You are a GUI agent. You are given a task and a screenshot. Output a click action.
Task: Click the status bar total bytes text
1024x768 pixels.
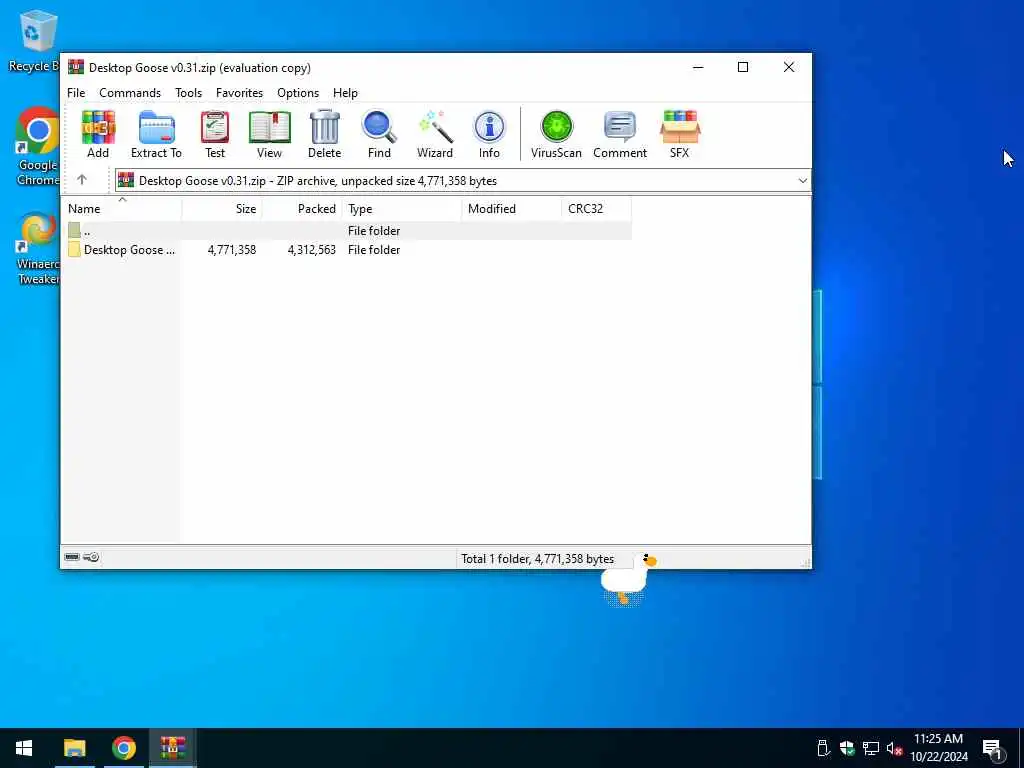click(537, 559)
